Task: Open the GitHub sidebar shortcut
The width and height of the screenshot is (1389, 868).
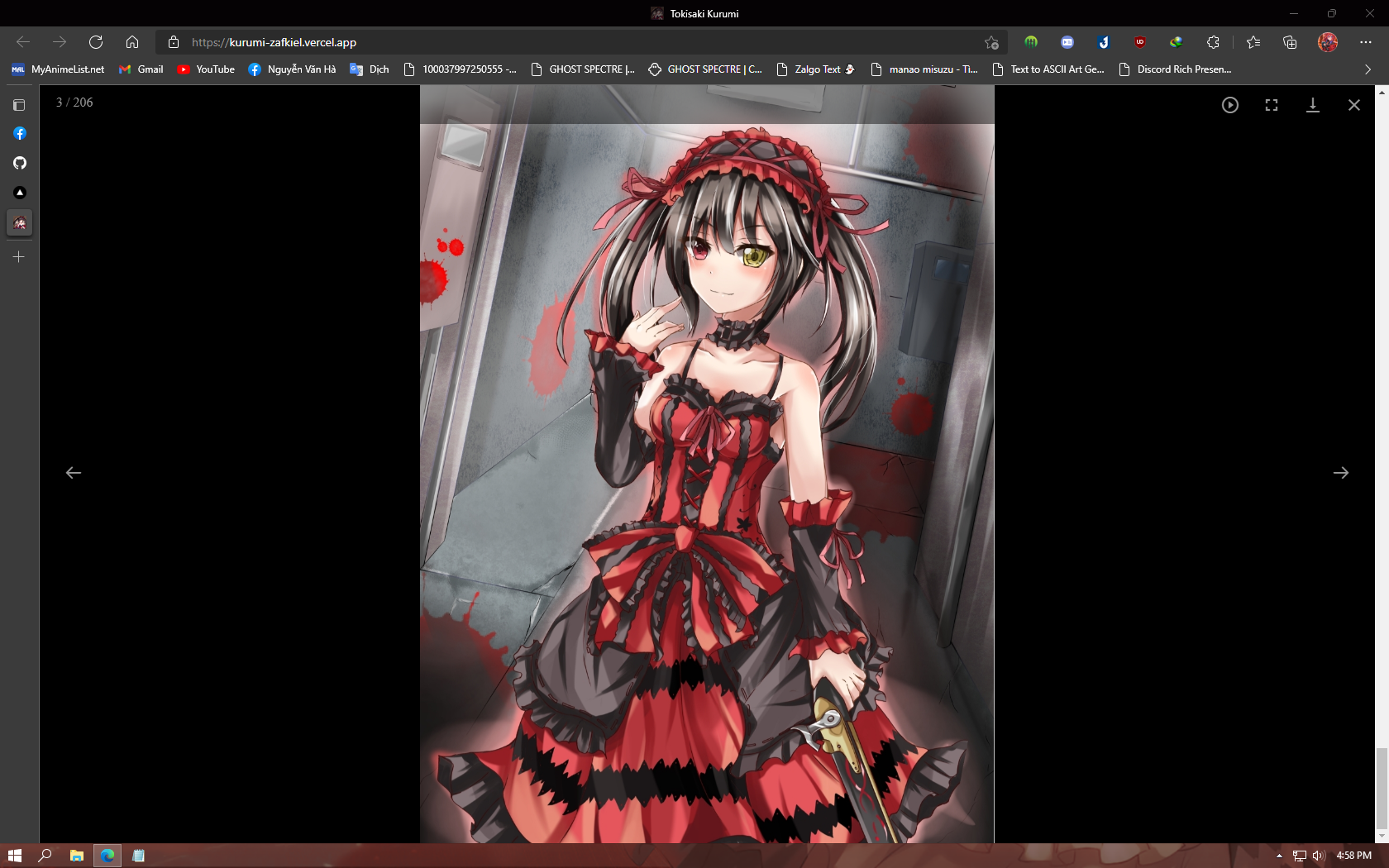Action: click(19, 162)
